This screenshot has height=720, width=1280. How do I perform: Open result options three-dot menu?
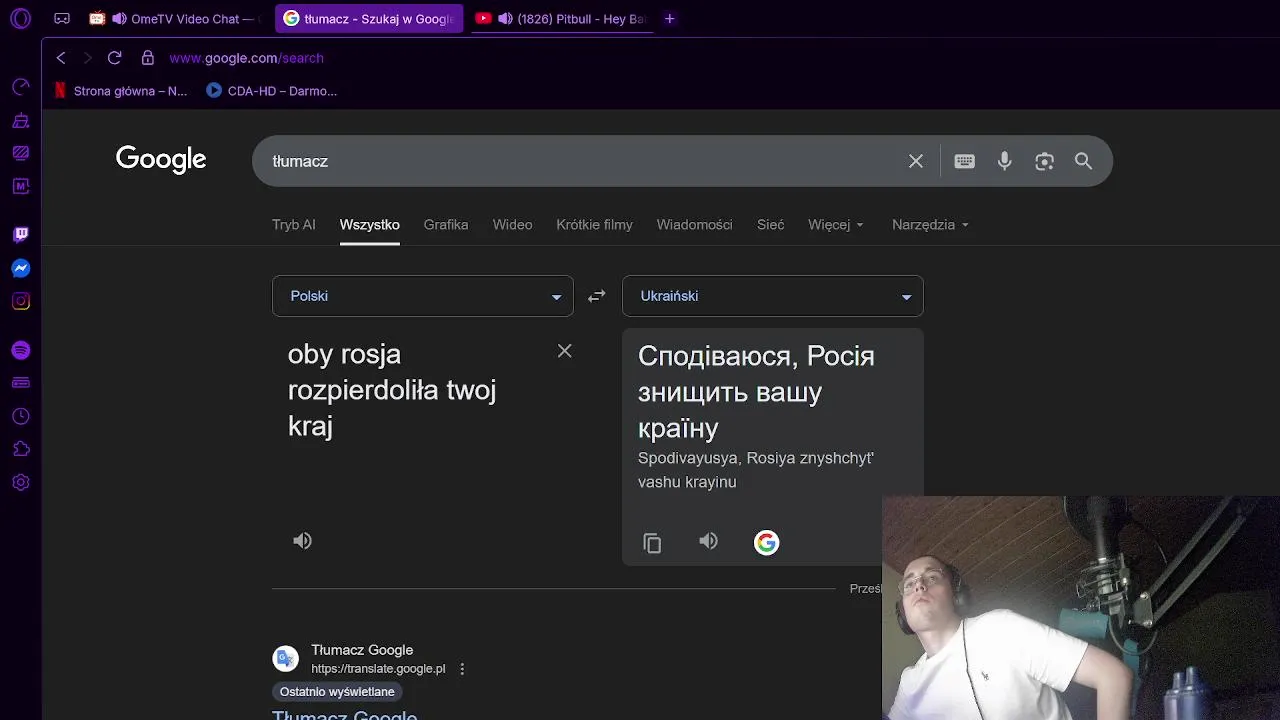pos(462,669)
